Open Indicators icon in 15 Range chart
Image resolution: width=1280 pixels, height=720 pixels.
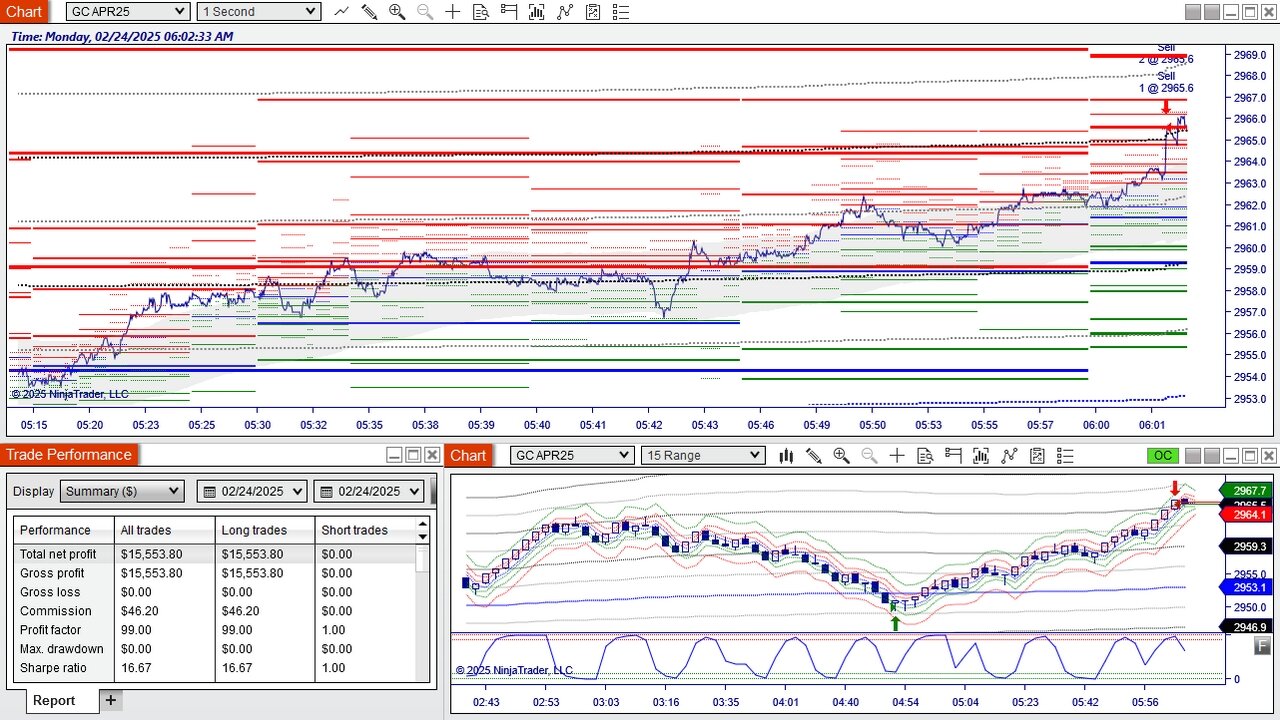tap(1009, 456)
